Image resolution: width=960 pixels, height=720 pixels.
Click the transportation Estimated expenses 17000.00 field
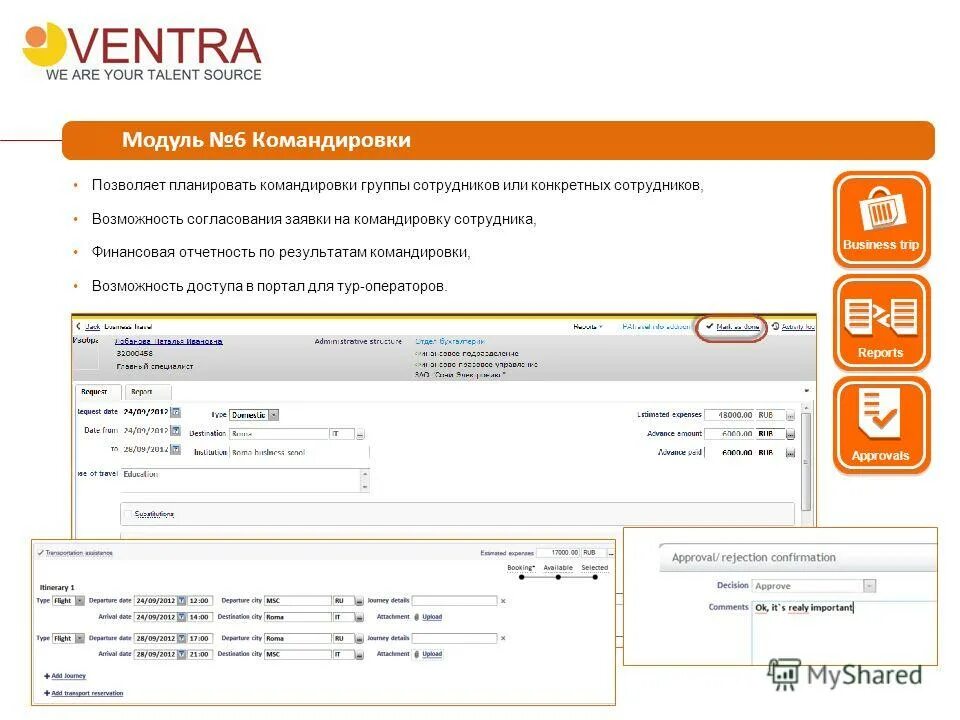[558, 553]
